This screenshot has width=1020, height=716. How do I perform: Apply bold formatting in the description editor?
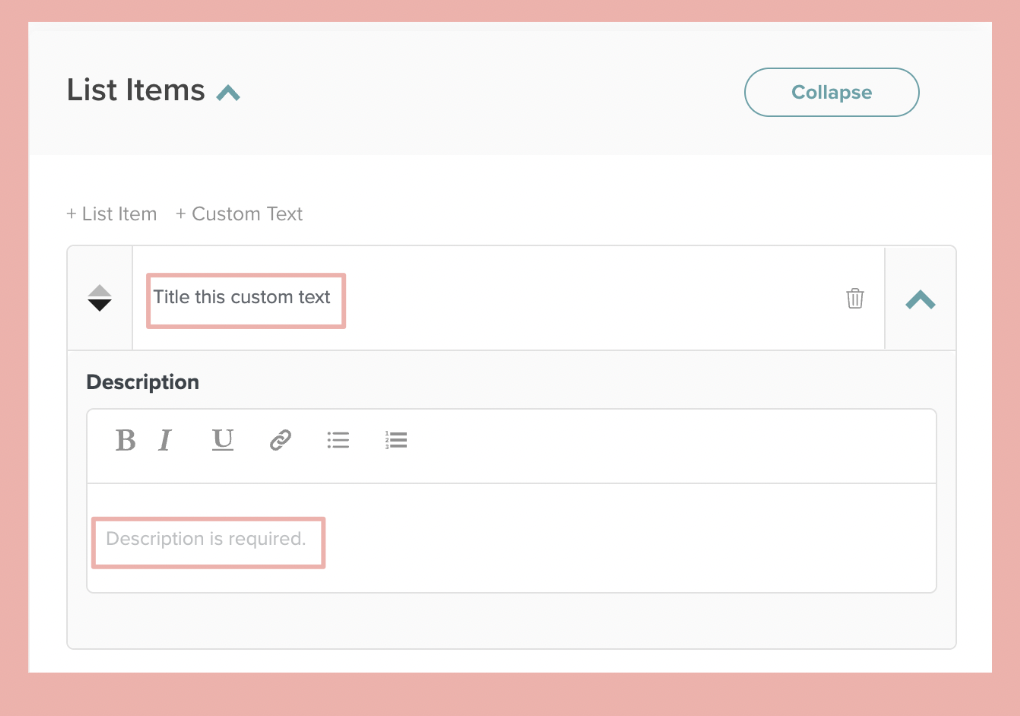[x=125, y=440]
